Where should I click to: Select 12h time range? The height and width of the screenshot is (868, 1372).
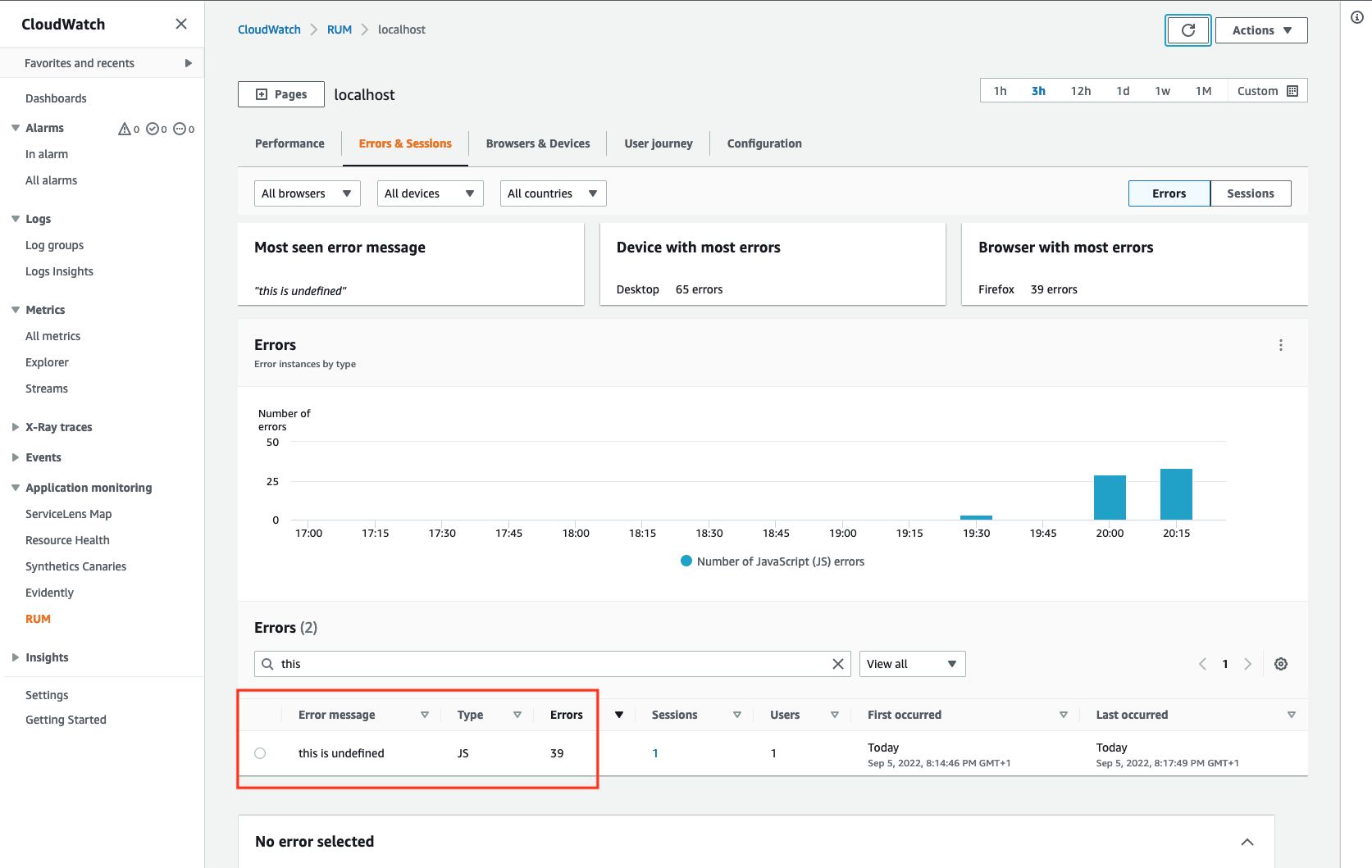(1081, 91)
